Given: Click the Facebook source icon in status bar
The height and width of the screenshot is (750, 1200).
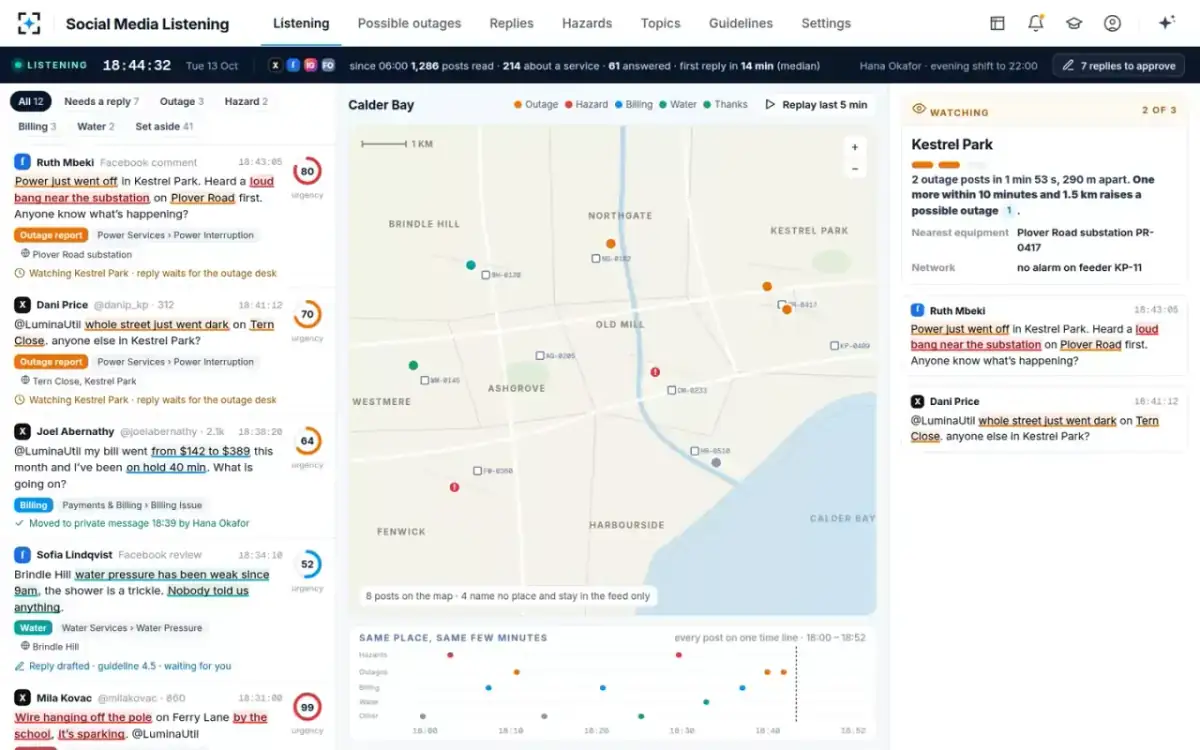Looking at the screenshot, I should (x=293, y=65).
